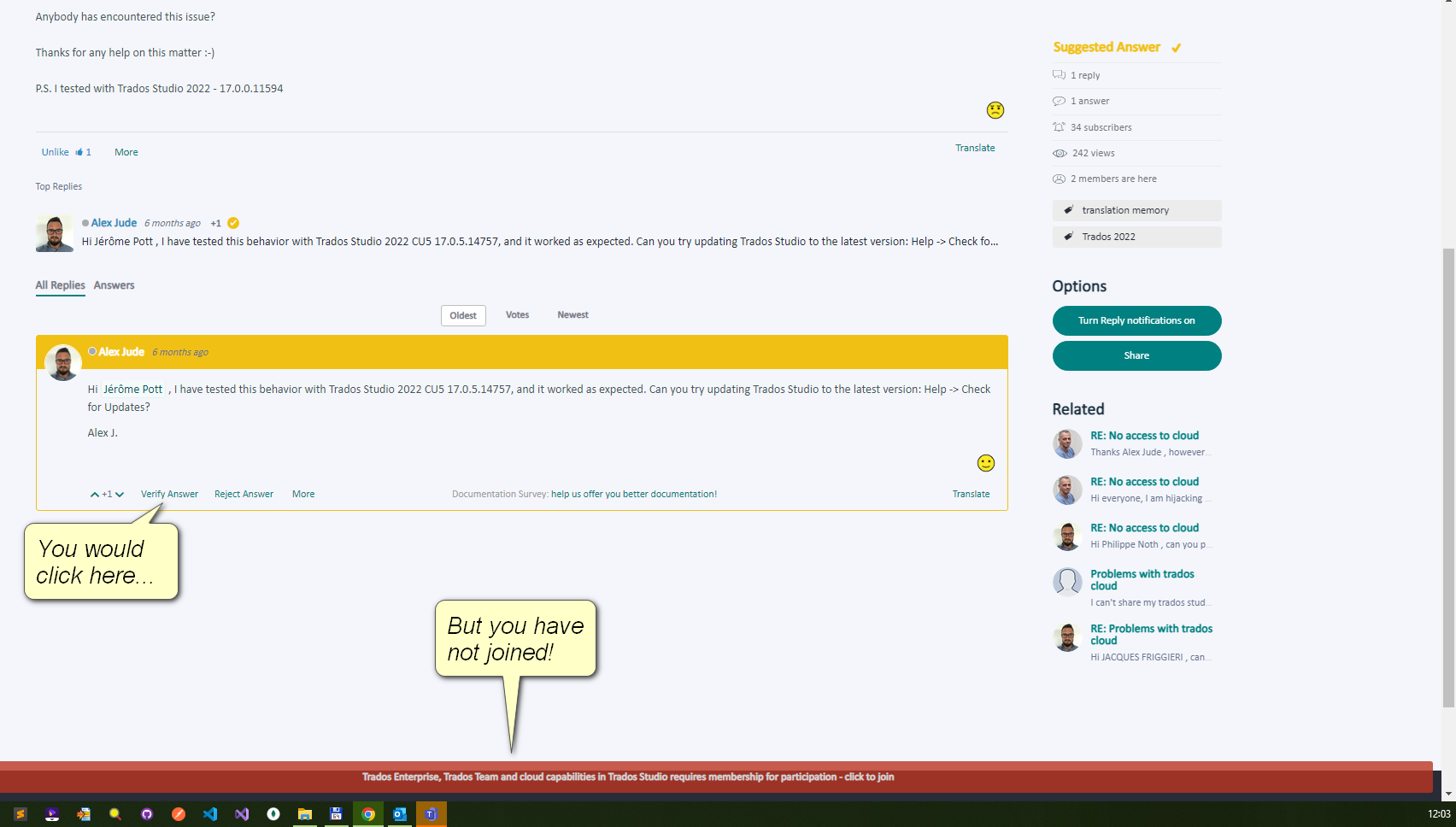Click the page vertical scrollbar

(x=1449, y=478)
